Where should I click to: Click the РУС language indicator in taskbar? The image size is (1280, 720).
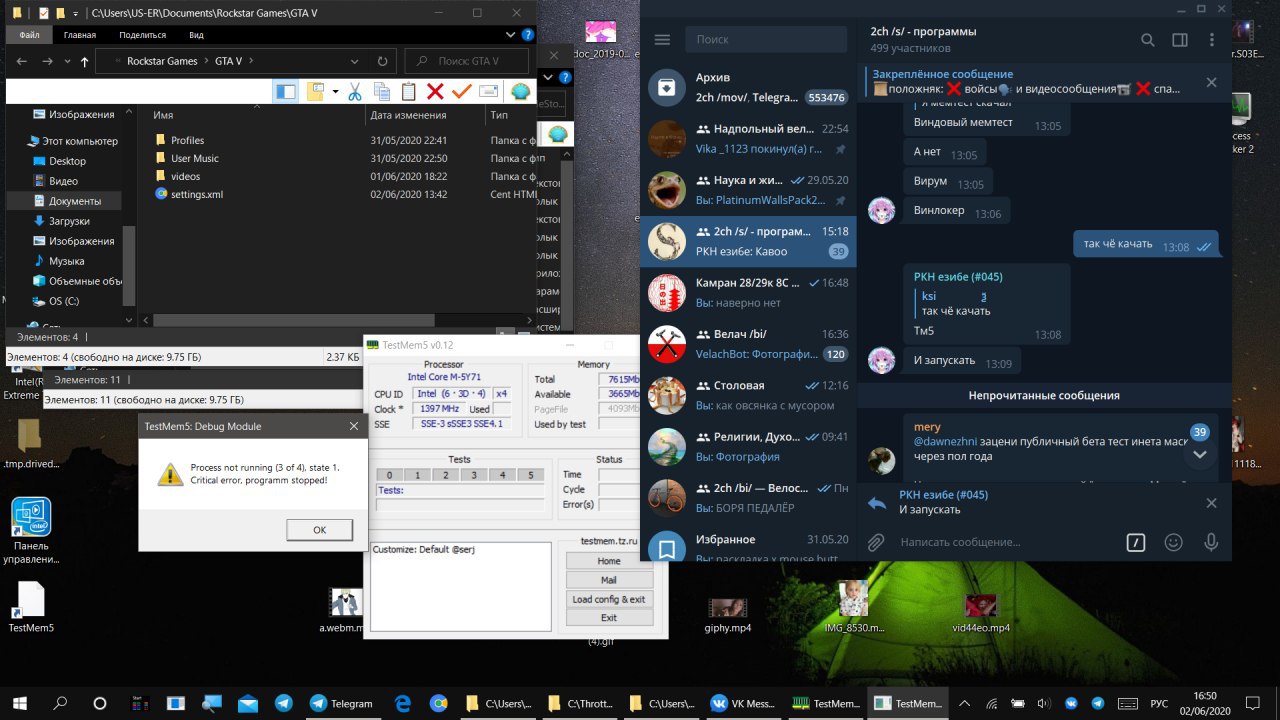(x=1159, y=703)
